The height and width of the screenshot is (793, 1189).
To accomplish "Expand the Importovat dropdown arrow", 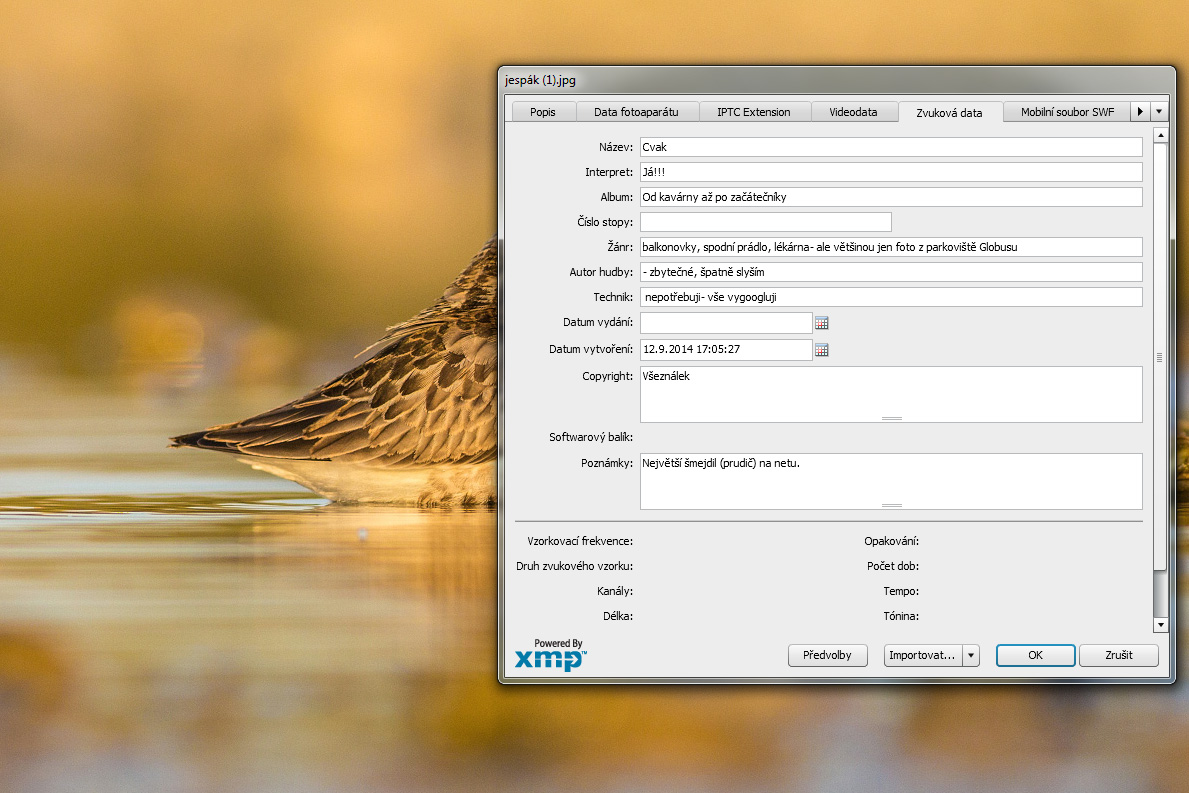I will click(970, 656).
